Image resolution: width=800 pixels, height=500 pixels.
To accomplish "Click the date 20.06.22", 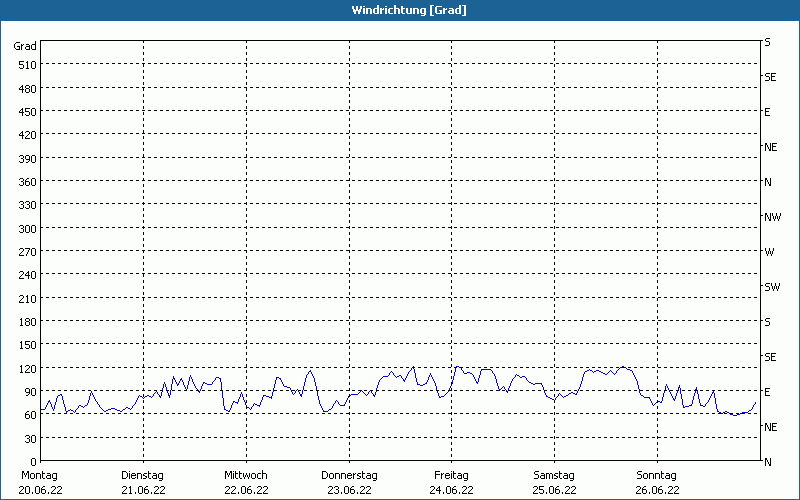I will (41, 491).
